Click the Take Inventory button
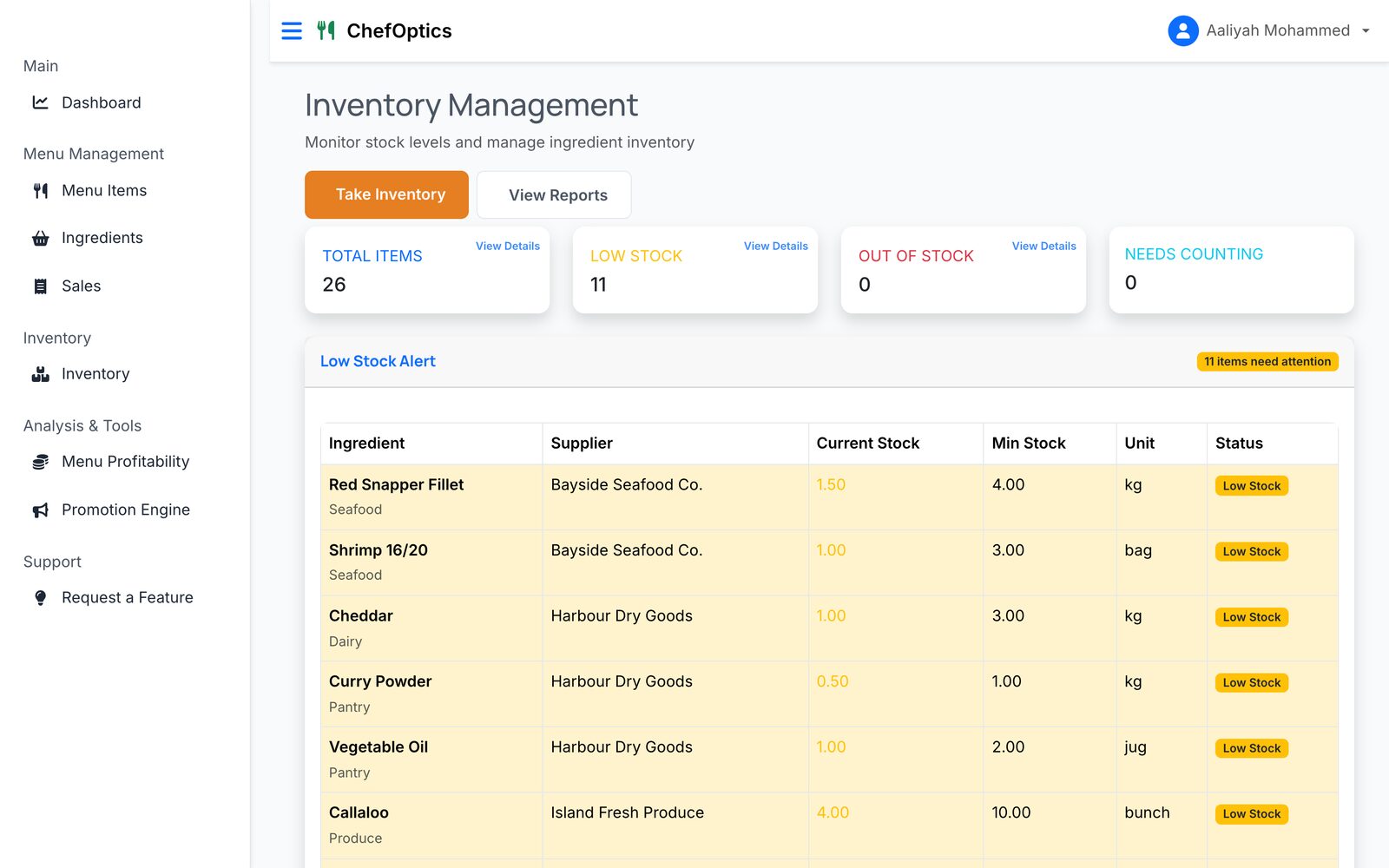The width and height of the screenshot is (1389, 868). click(x=386, y=194)
